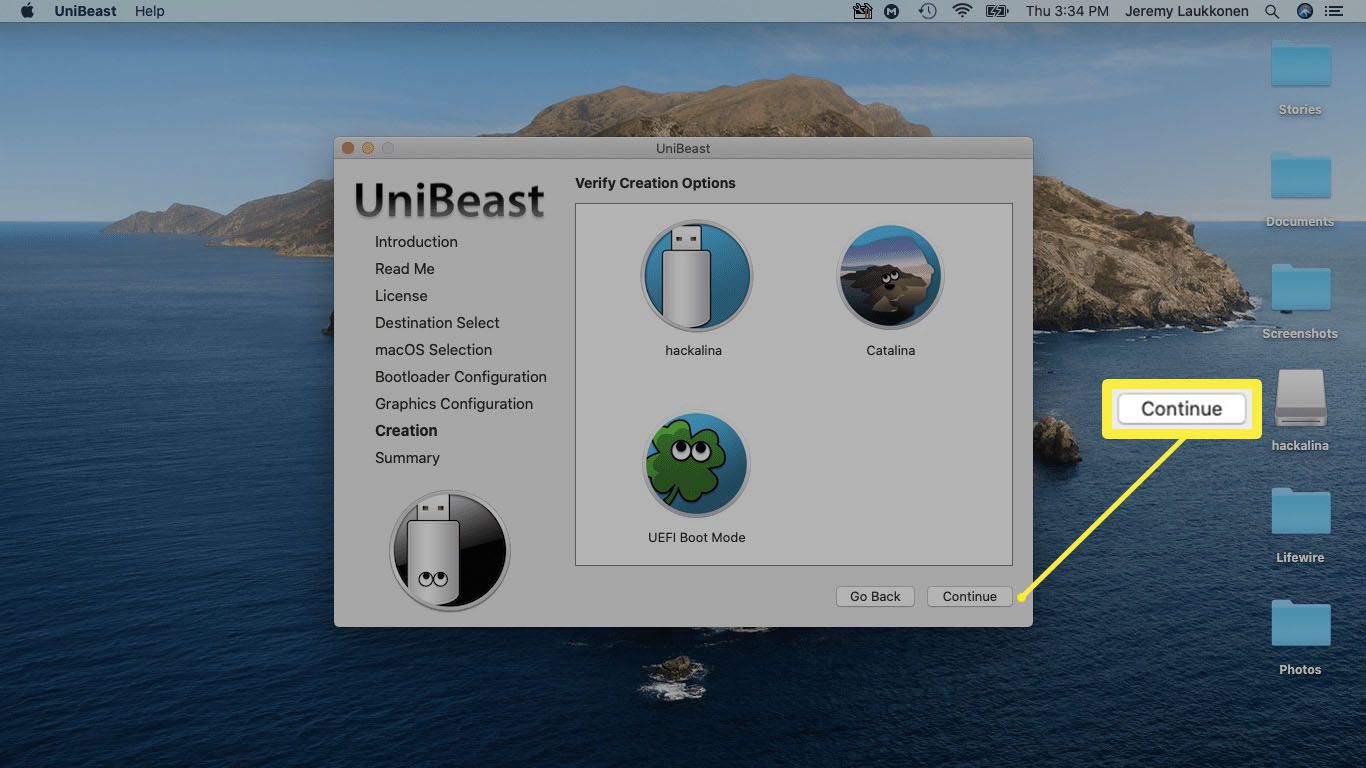Click the battery charging status icon
The width and height of the screenshot is (1366, 768).
pos(997,11)
